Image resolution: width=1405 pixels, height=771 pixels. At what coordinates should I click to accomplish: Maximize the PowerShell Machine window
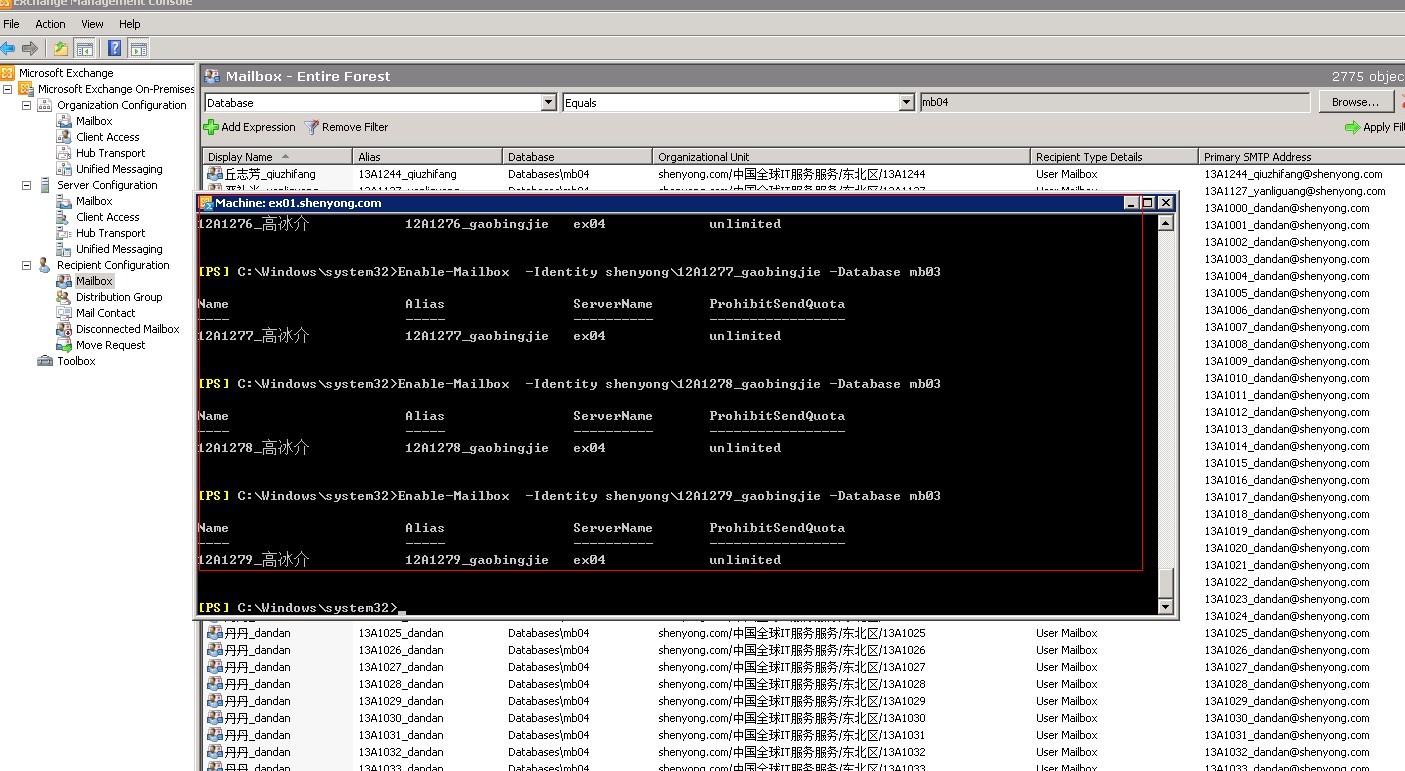pyautogui.click(x=1148, y=203)
